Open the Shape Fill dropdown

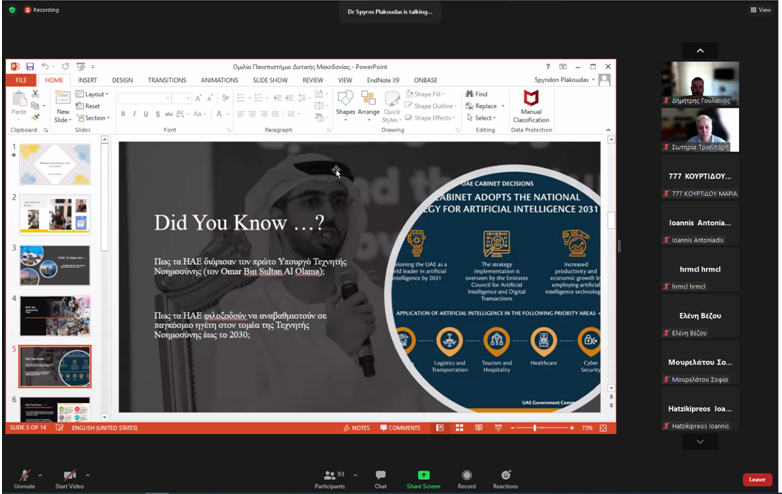point(425,94)
